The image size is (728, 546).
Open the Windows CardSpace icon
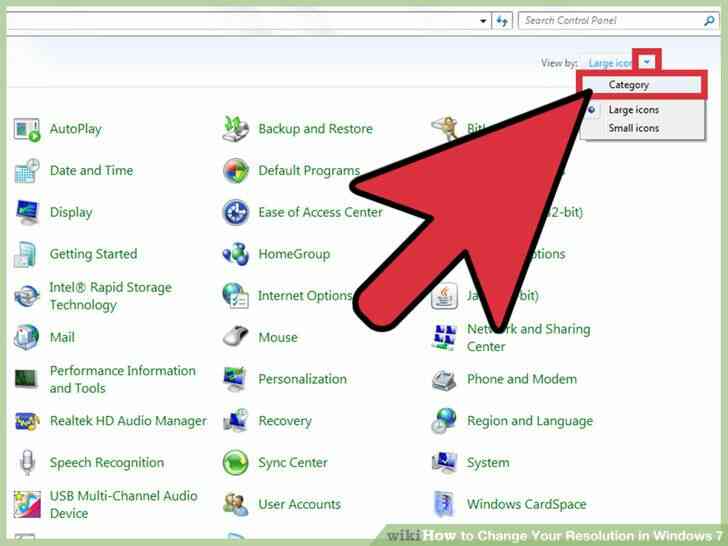pyautogui.click(x=444, y=504)
